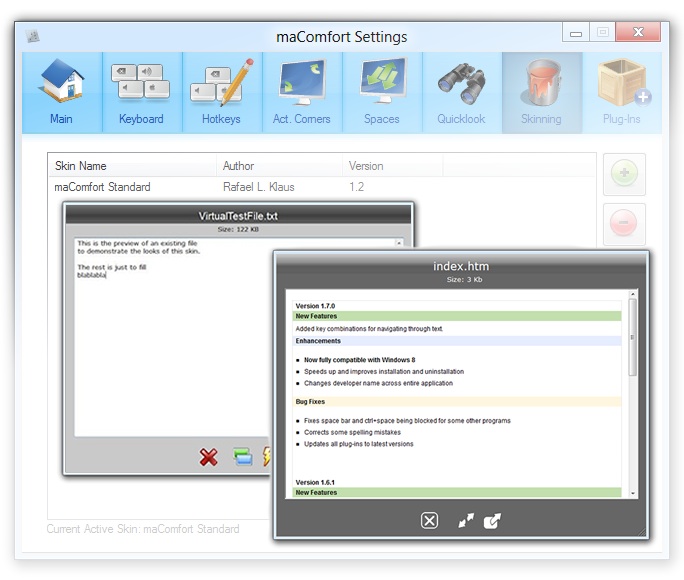The image size is (684, 580).
Task: Click the green add skin button
Action: 624,174
